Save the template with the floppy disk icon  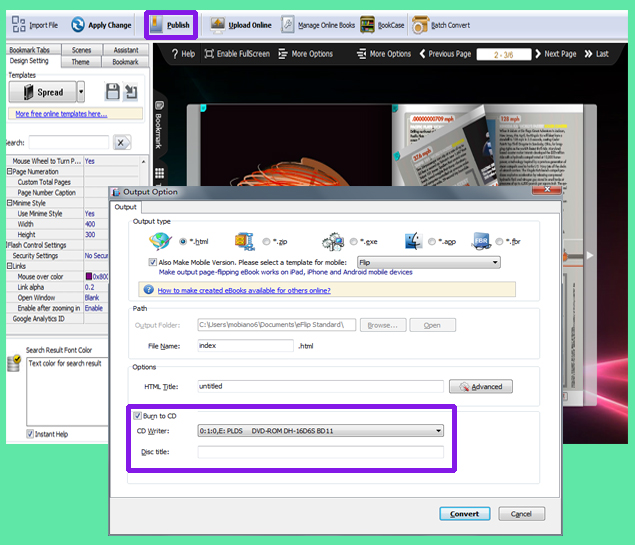(113, 92)
